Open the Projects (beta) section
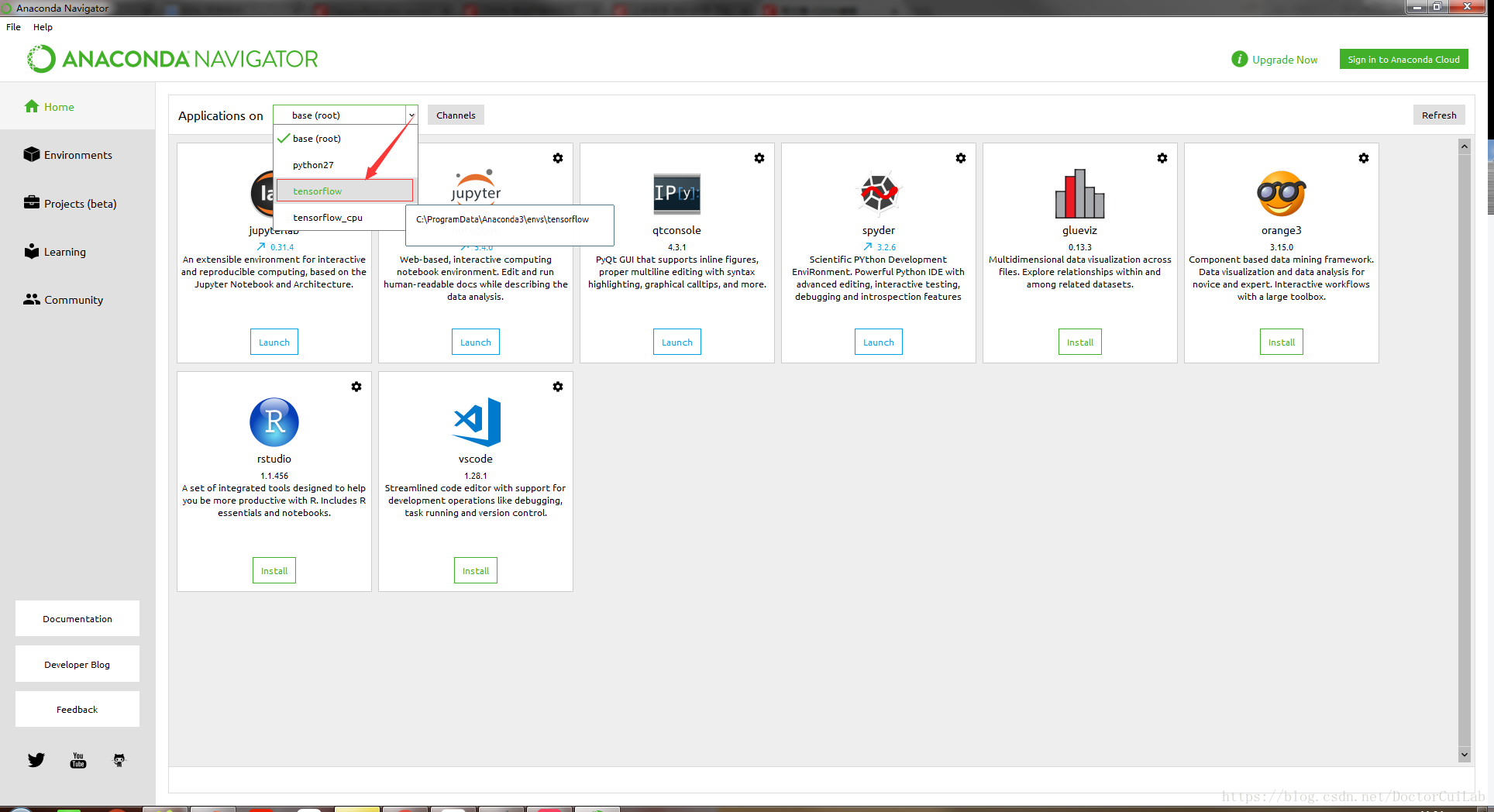This screenshot has width=1494, height=812. [77, 203]
